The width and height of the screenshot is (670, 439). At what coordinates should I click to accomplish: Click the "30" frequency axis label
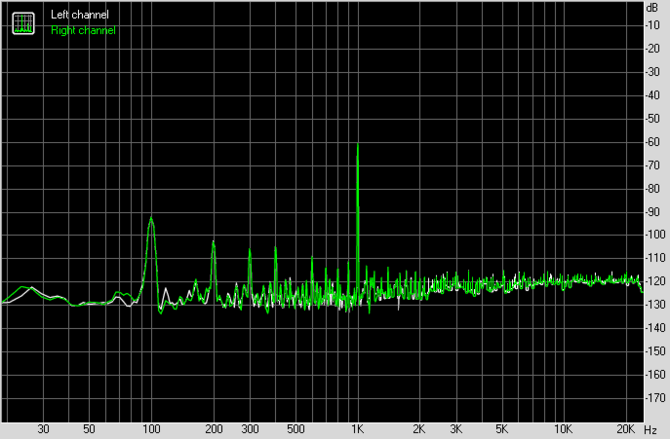click(x=43, y=429)
